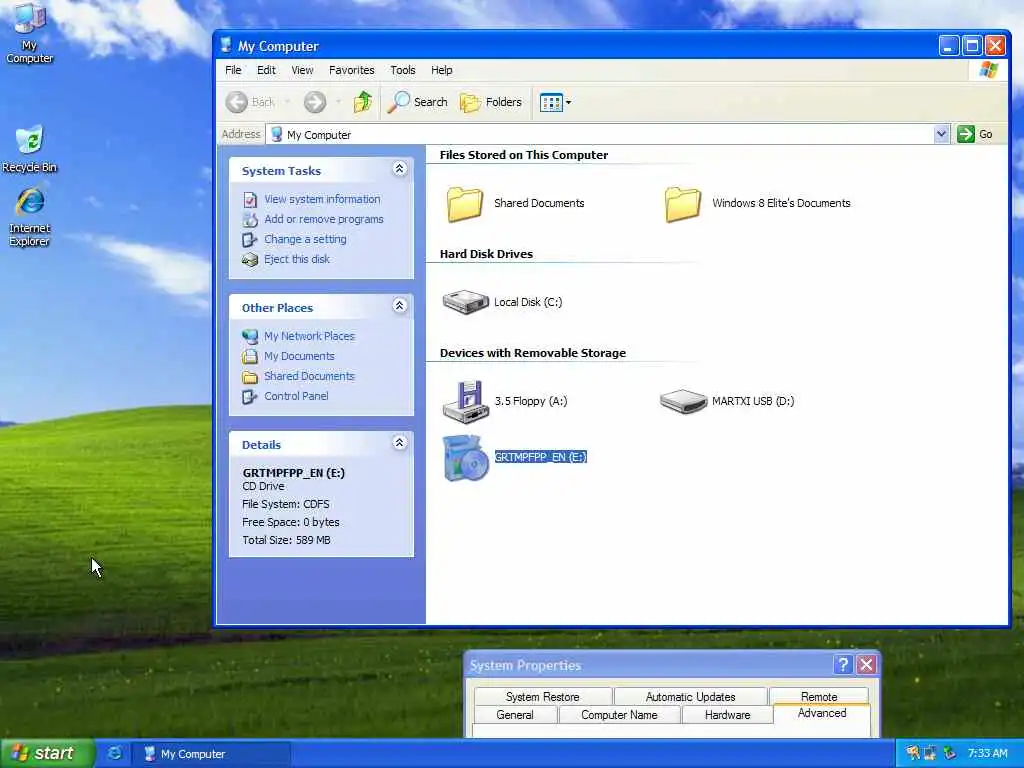This screenshot has height=768, width=1024.
Task: Open the View menu
Action: coord(302,70)
